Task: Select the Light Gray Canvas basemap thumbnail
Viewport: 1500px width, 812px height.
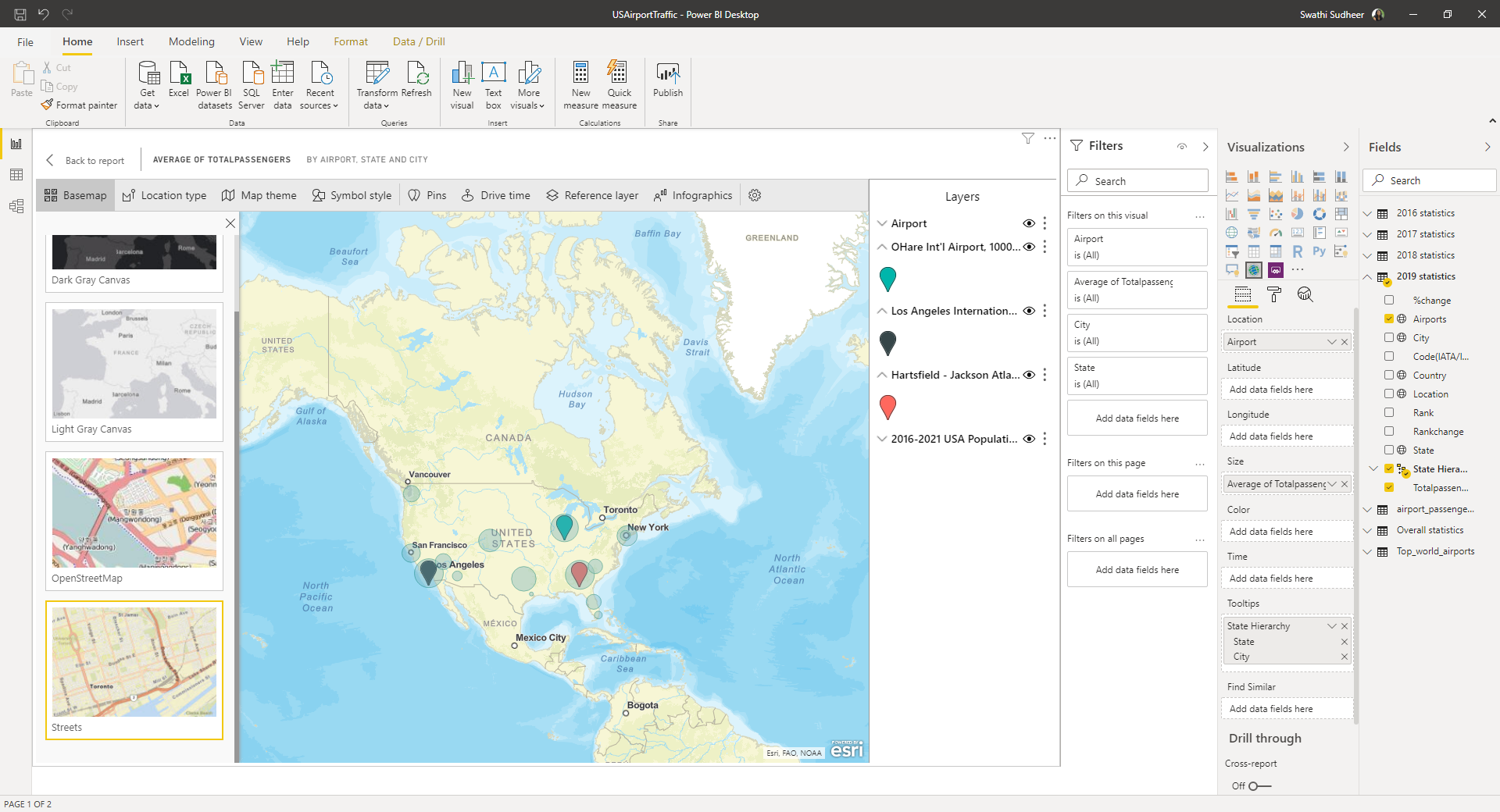Action: [x=134, y=364]
